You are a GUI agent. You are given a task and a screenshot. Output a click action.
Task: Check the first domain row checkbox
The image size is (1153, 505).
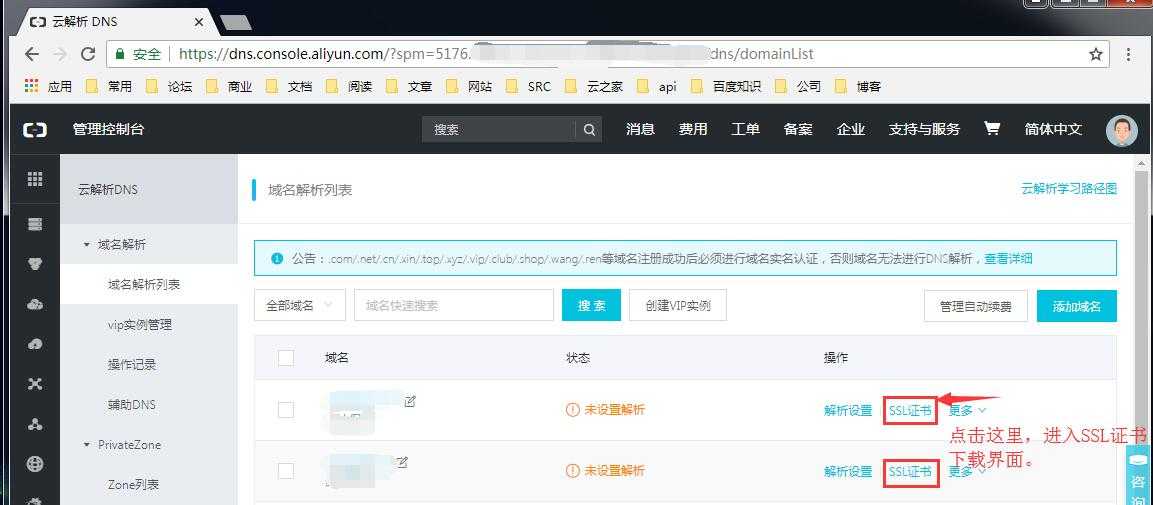tap(286, 410)
